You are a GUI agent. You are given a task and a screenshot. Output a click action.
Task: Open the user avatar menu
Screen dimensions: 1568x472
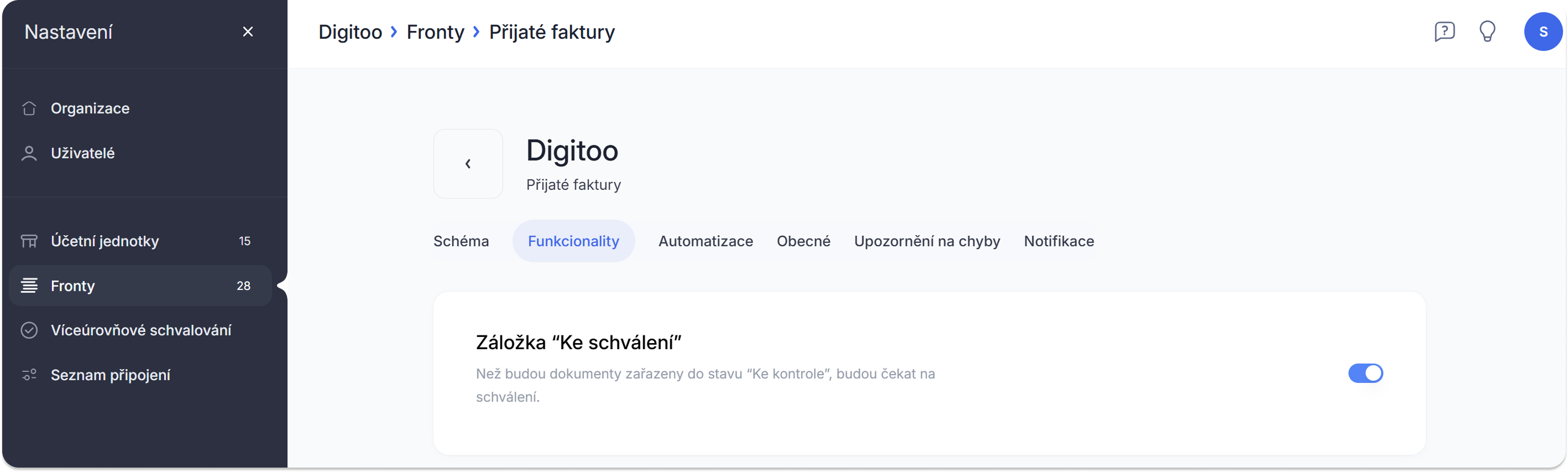coord(1543,32)
